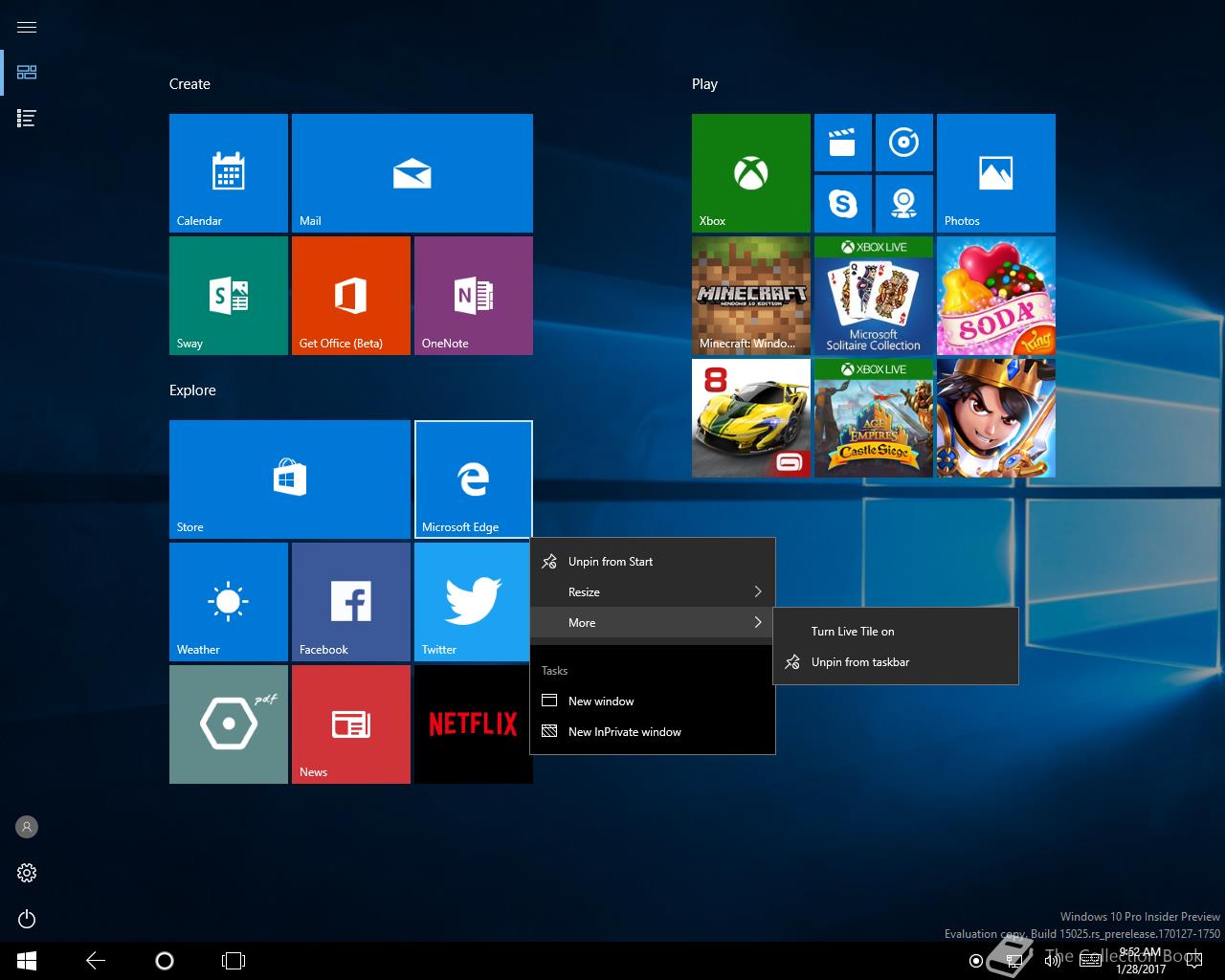
Task: Click the Windows Start button
Action: (x=27, y=961)
